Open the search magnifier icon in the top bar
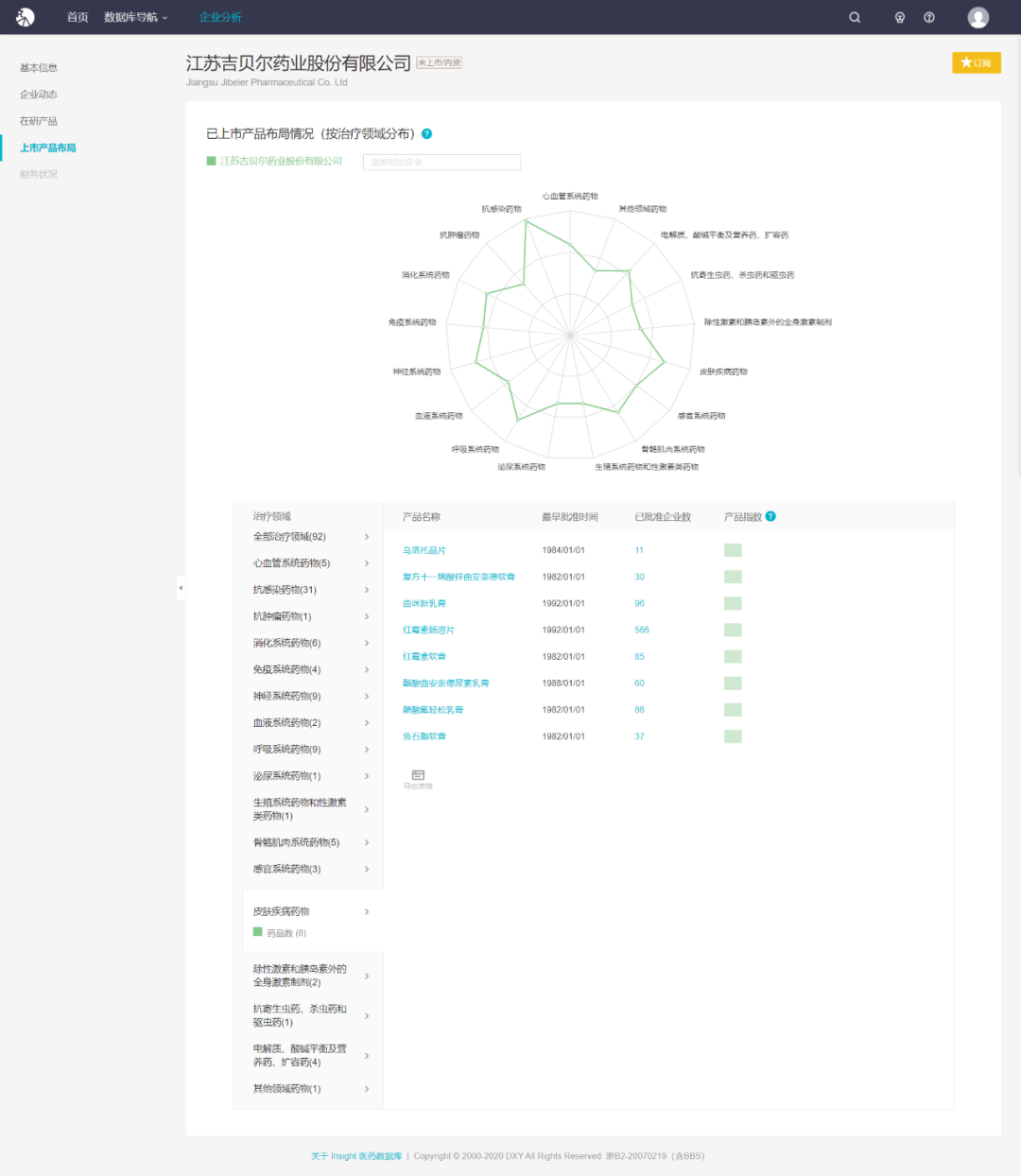Image resolution: width=1021 pixels, height=1176 pixels. (x=855, y=17)
